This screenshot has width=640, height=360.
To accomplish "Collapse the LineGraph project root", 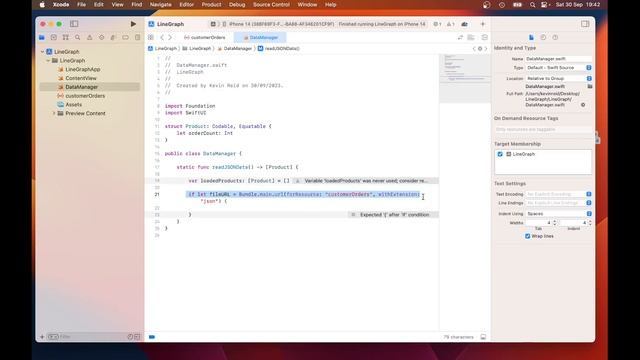I will pyautogui.click(x=42, y=52).
